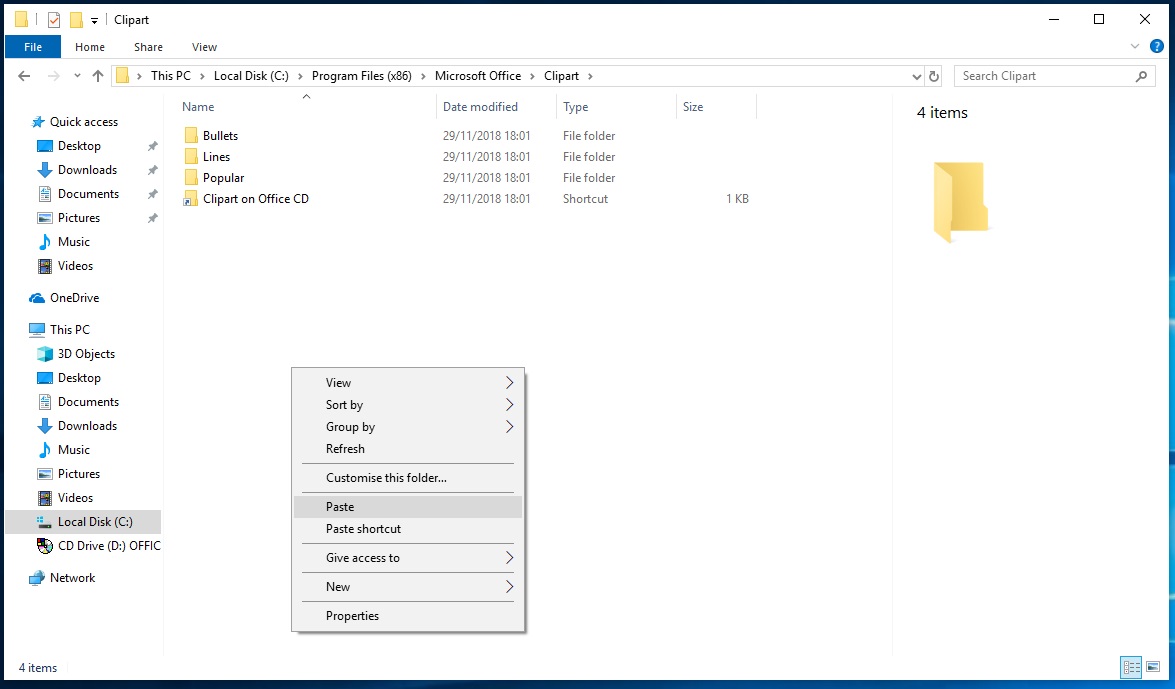Click Program Files (x86) in breadcrumb path
This screenshot has width=1175, height=689.
(361, 76)
